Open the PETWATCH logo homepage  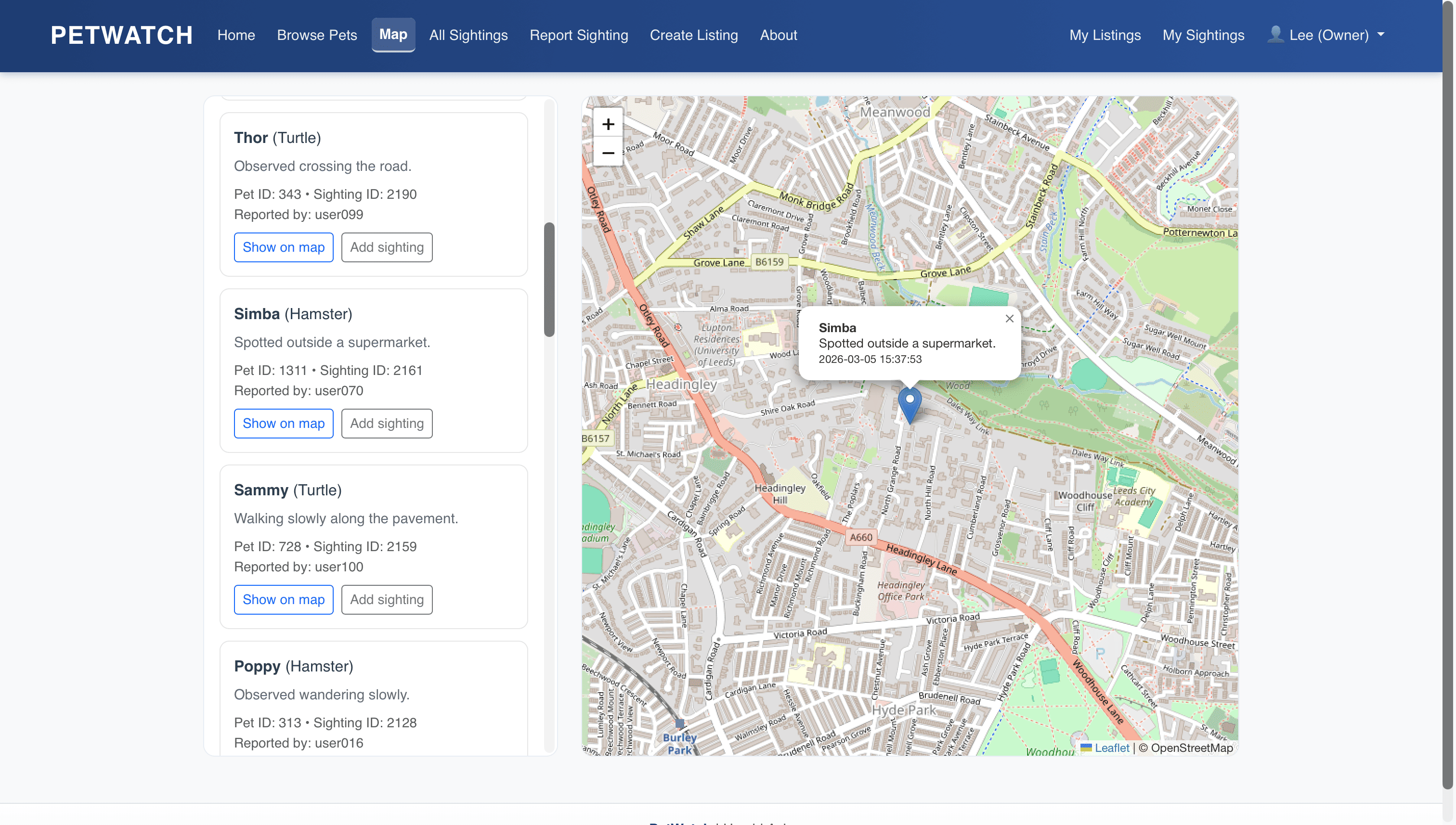tap(122, 35)
